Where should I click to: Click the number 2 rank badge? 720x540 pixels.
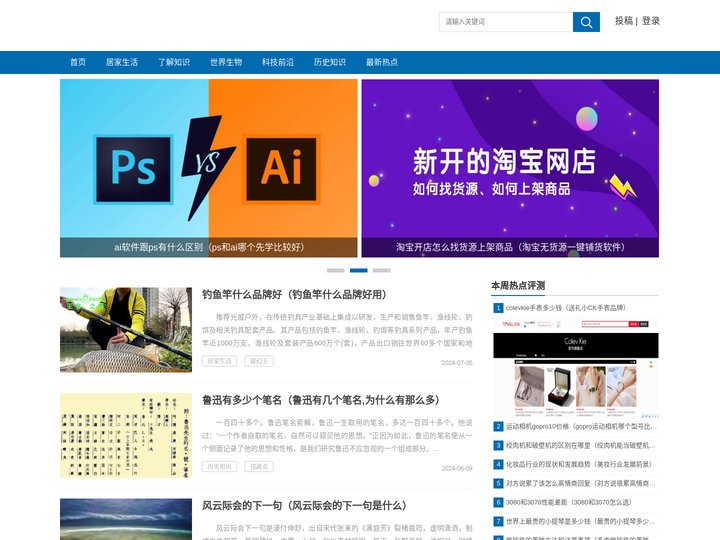point(498,427)
